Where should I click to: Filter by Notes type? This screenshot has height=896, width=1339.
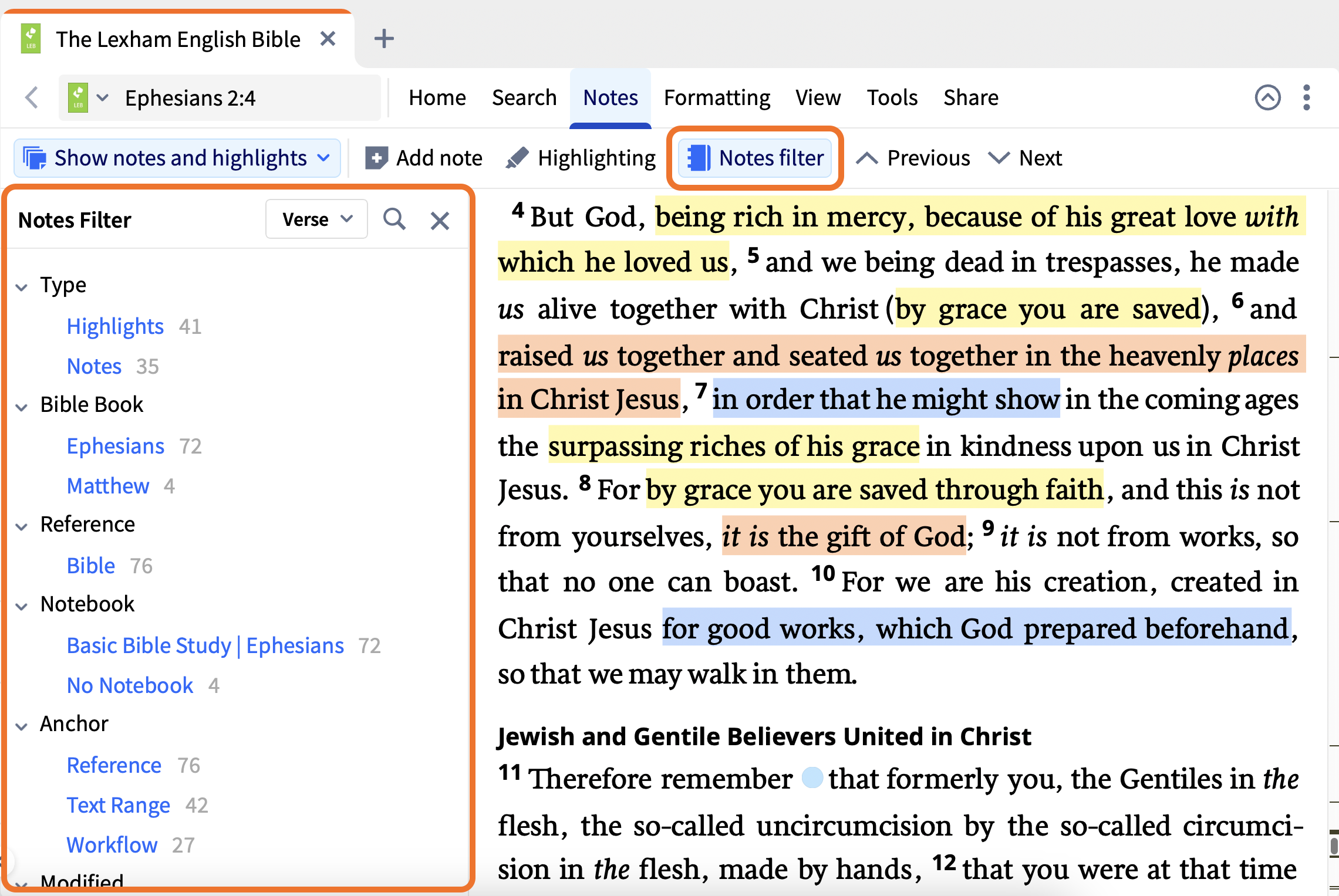(94, 366)
